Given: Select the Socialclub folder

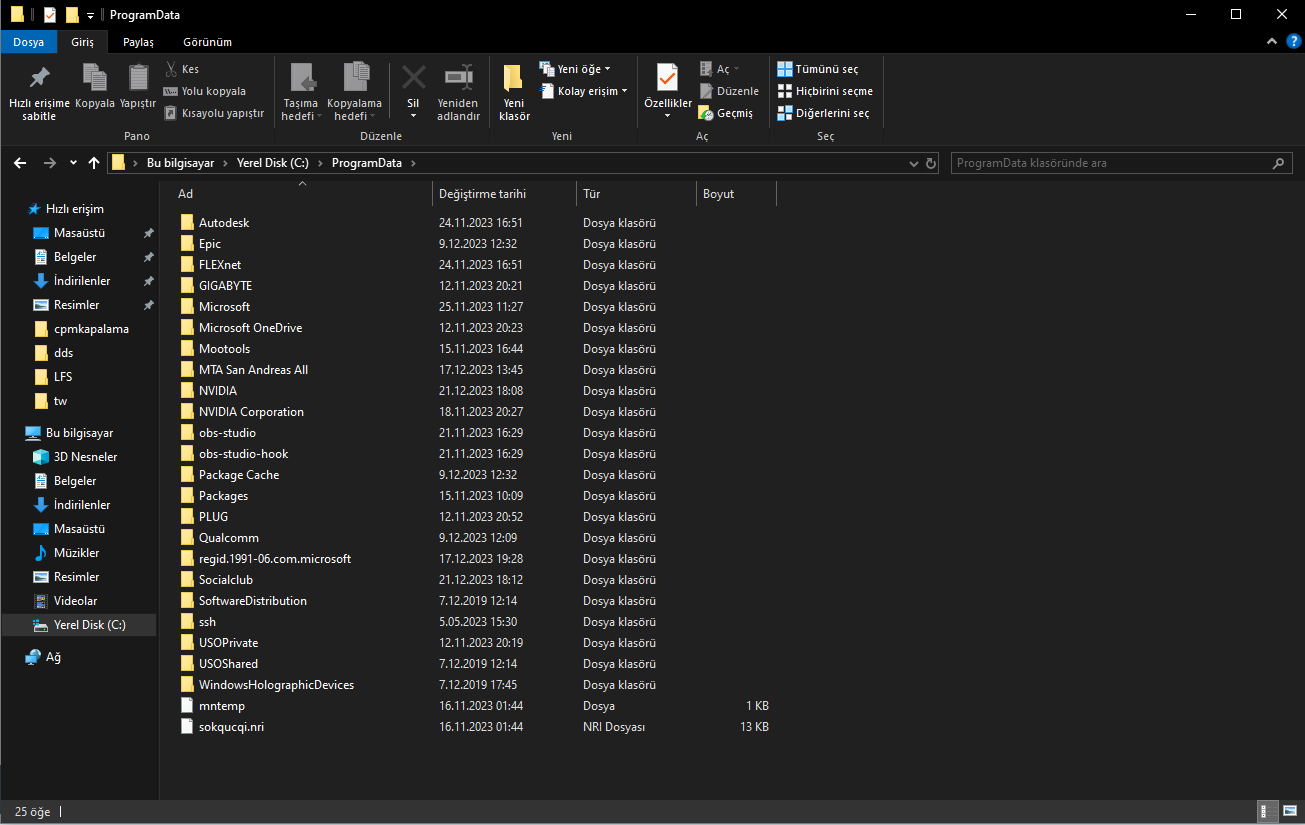Looking at the screenshot, I should click(226, 580).
